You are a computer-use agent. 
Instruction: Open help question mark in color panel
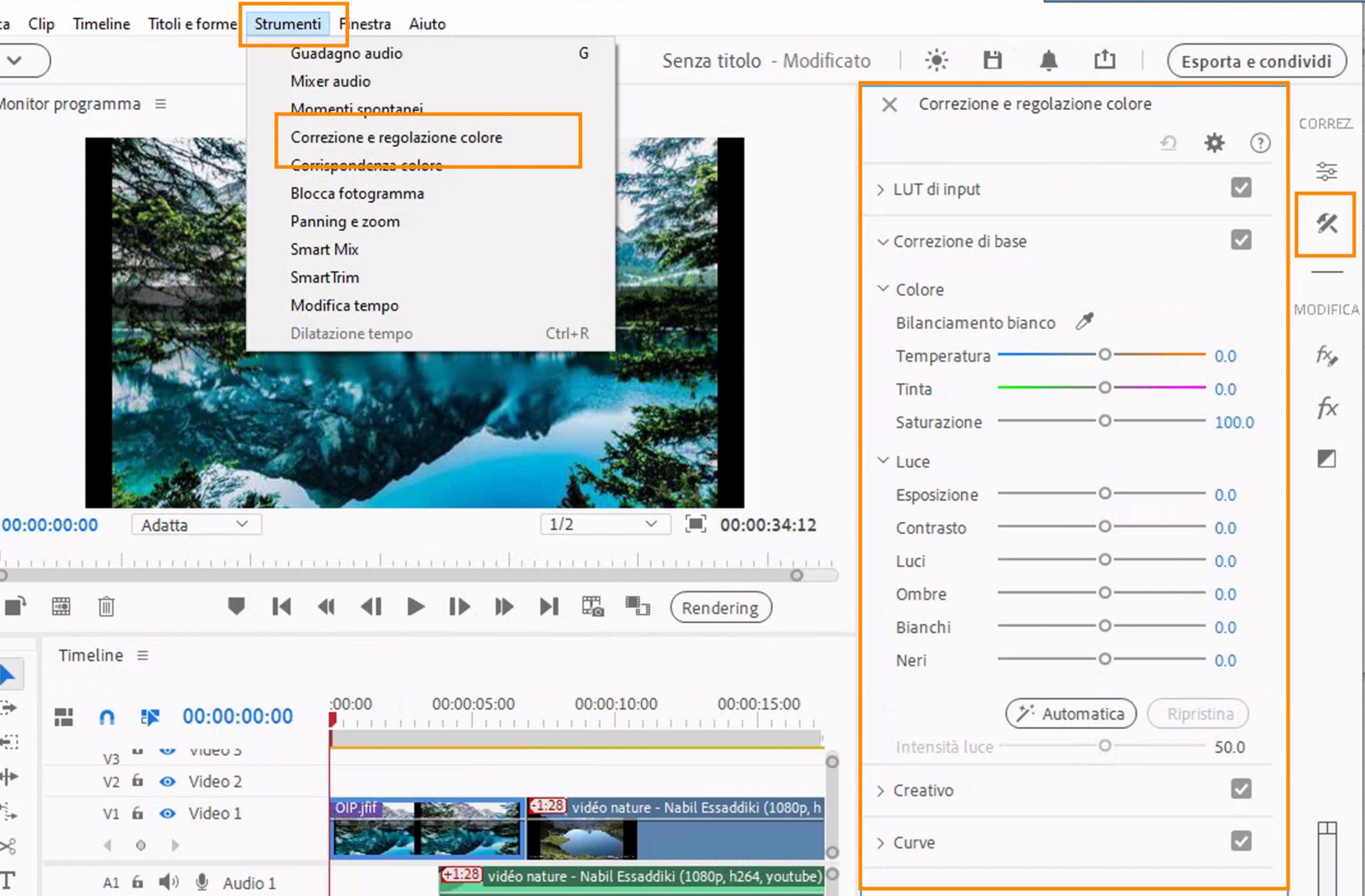tap(1260, 143)
